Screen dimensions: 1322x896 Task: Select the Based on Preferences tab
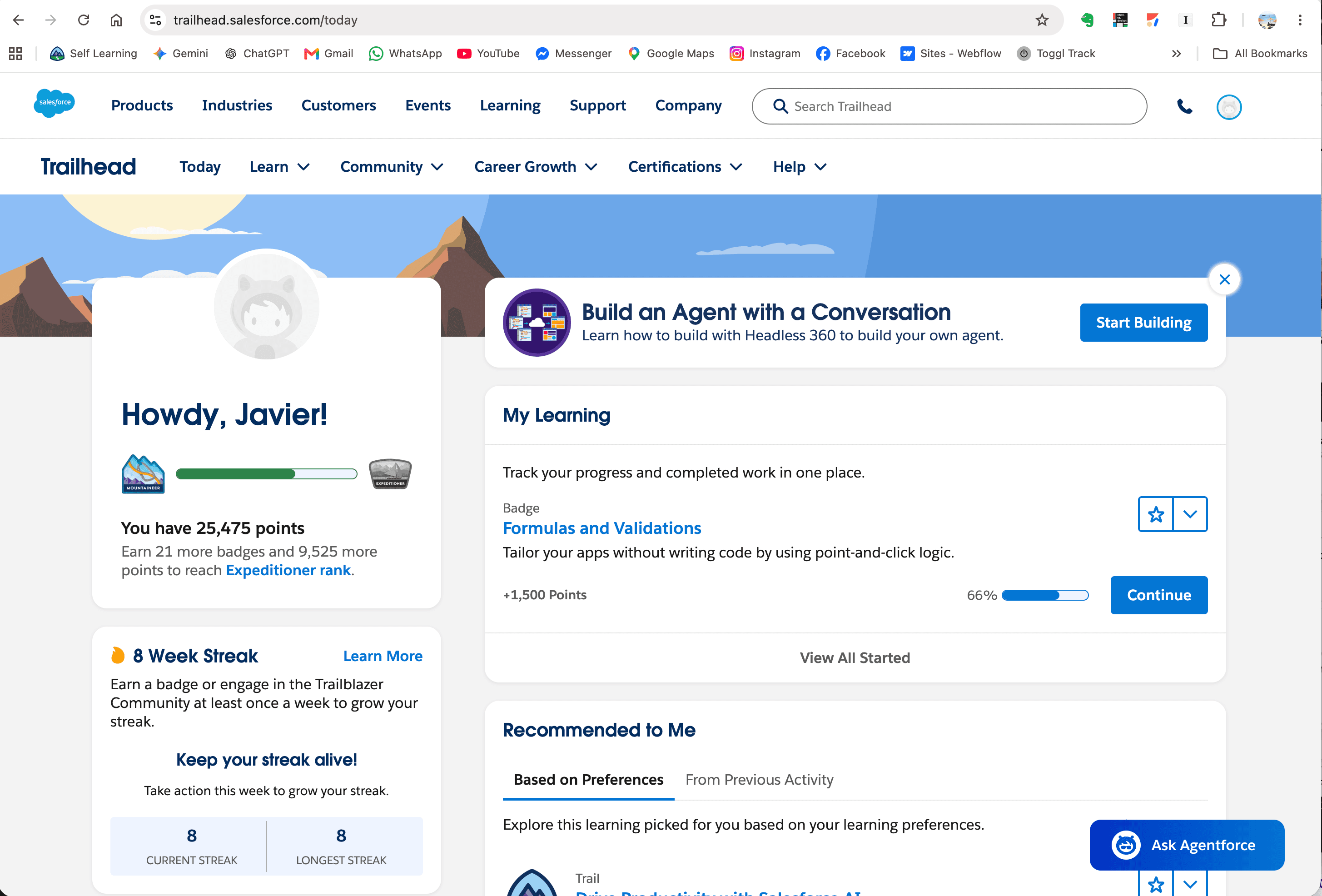[588, 779]
